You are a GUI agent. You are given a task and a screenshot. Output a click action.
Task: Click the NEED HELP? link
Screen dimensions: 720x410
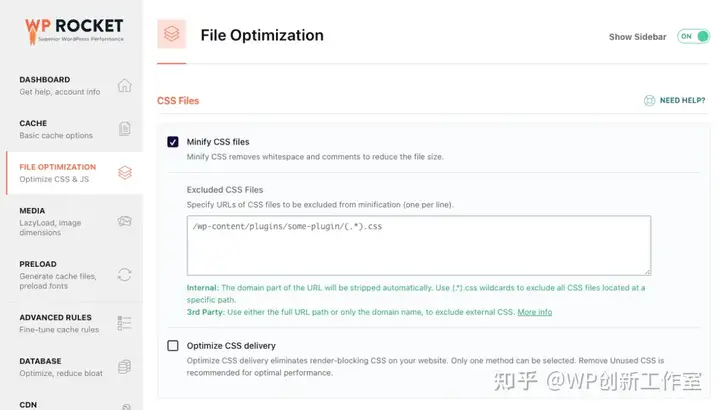pyautogui.click(x=682, y=101)
